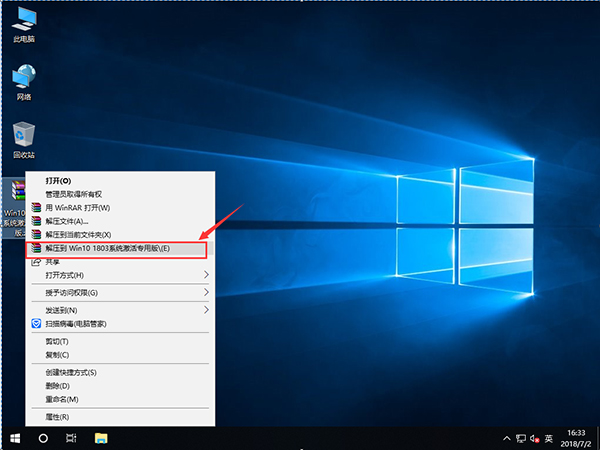Choose 重命名(M) menu entry
Image resolution: width=600 pixels, height=450 pixels.
click(120, 399)
